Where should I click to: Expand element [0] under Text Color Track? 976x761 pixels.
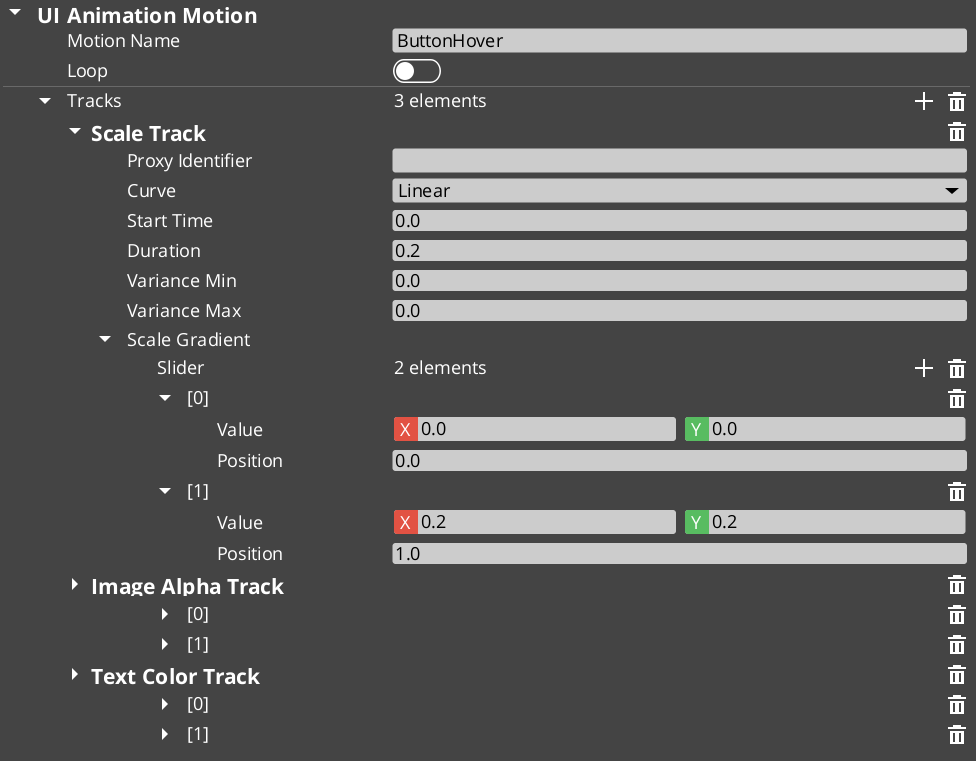[164, 704]
